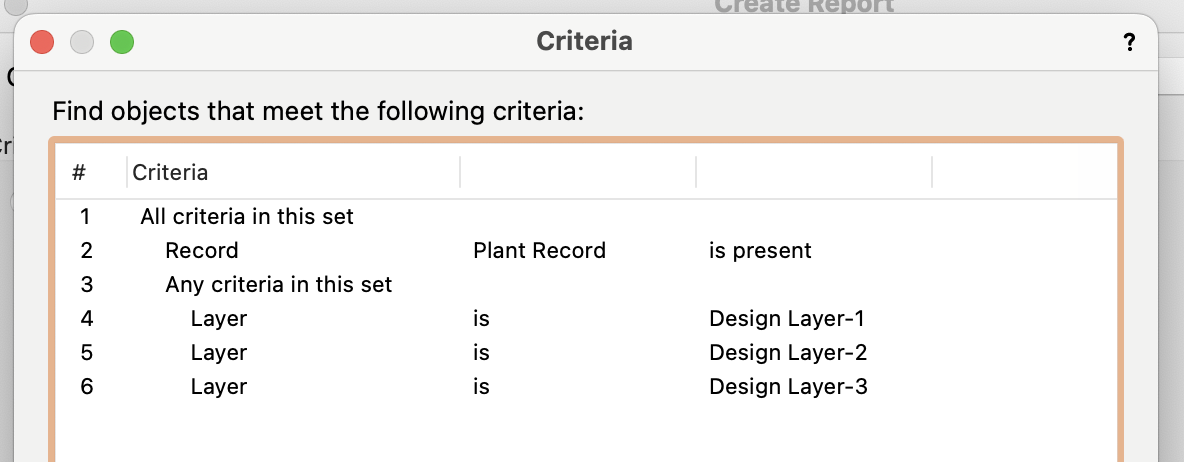Click the 'is' operator in row 5
The height and width of the screenshot is (462, 1184).
481,352
